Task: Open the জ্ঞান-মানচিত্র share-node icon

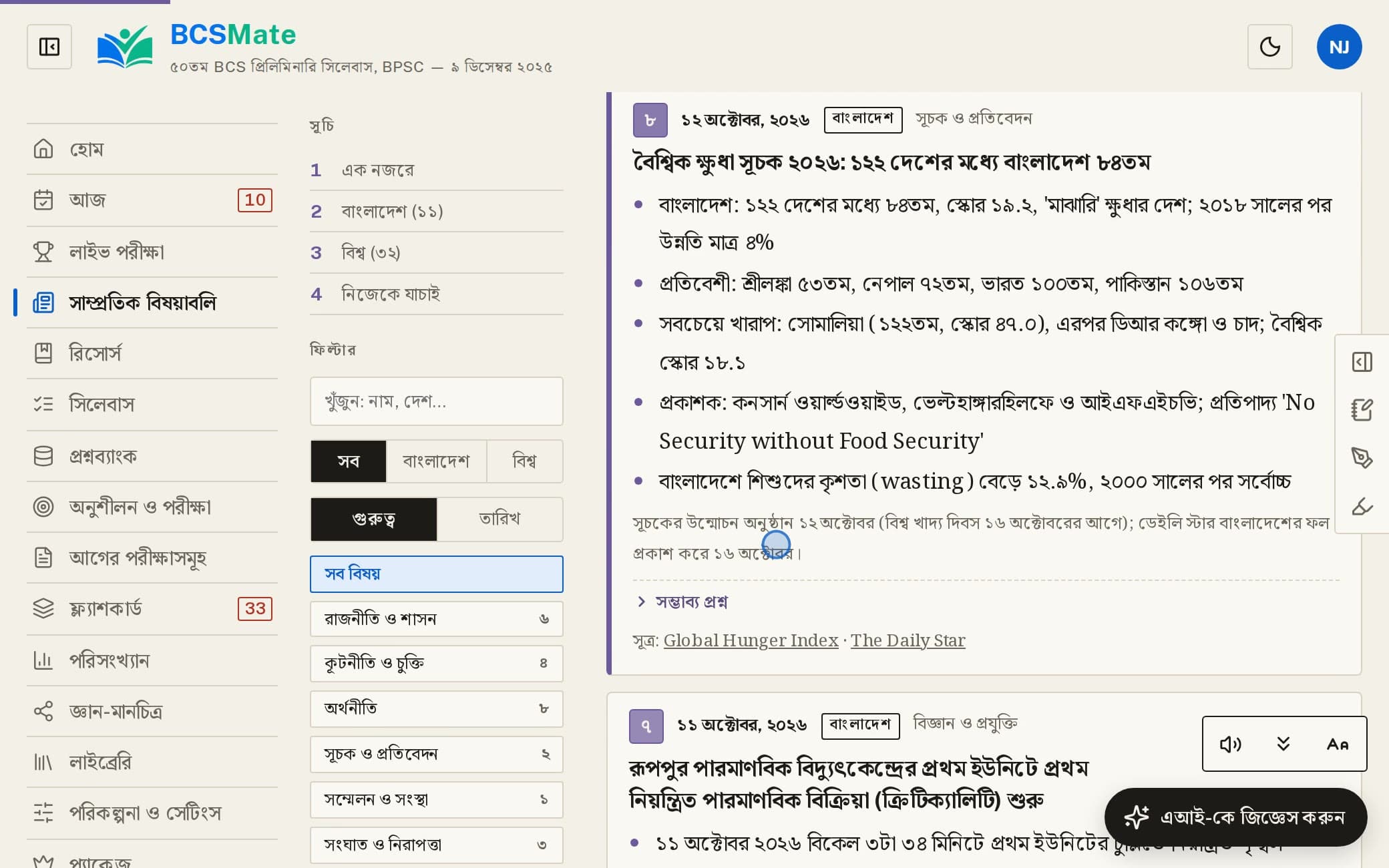Action: [43, 710]
